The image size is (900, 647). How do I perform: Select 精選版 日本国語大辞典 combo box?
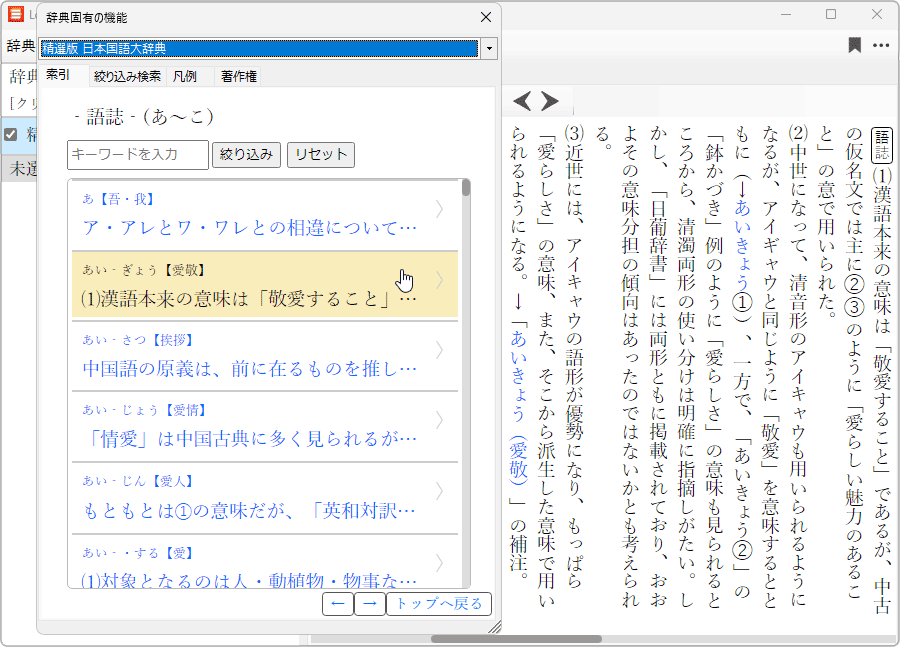[x=259, y=48]
